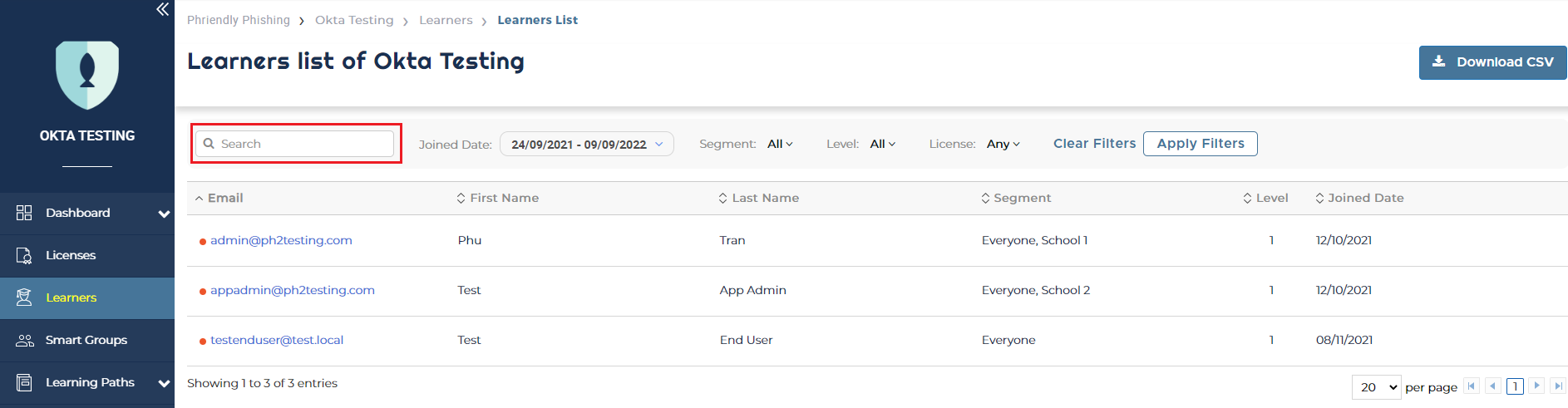
Task: Open the Segment filter dropdown
Action: [780, 144]
